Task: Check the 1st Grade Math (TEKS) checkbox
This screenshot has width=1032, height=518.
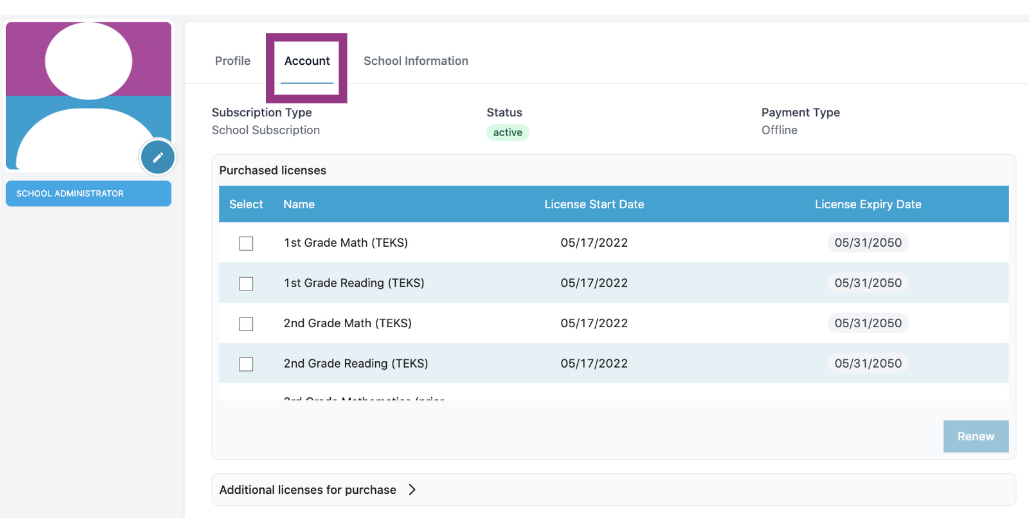Action: coord(246,244)
